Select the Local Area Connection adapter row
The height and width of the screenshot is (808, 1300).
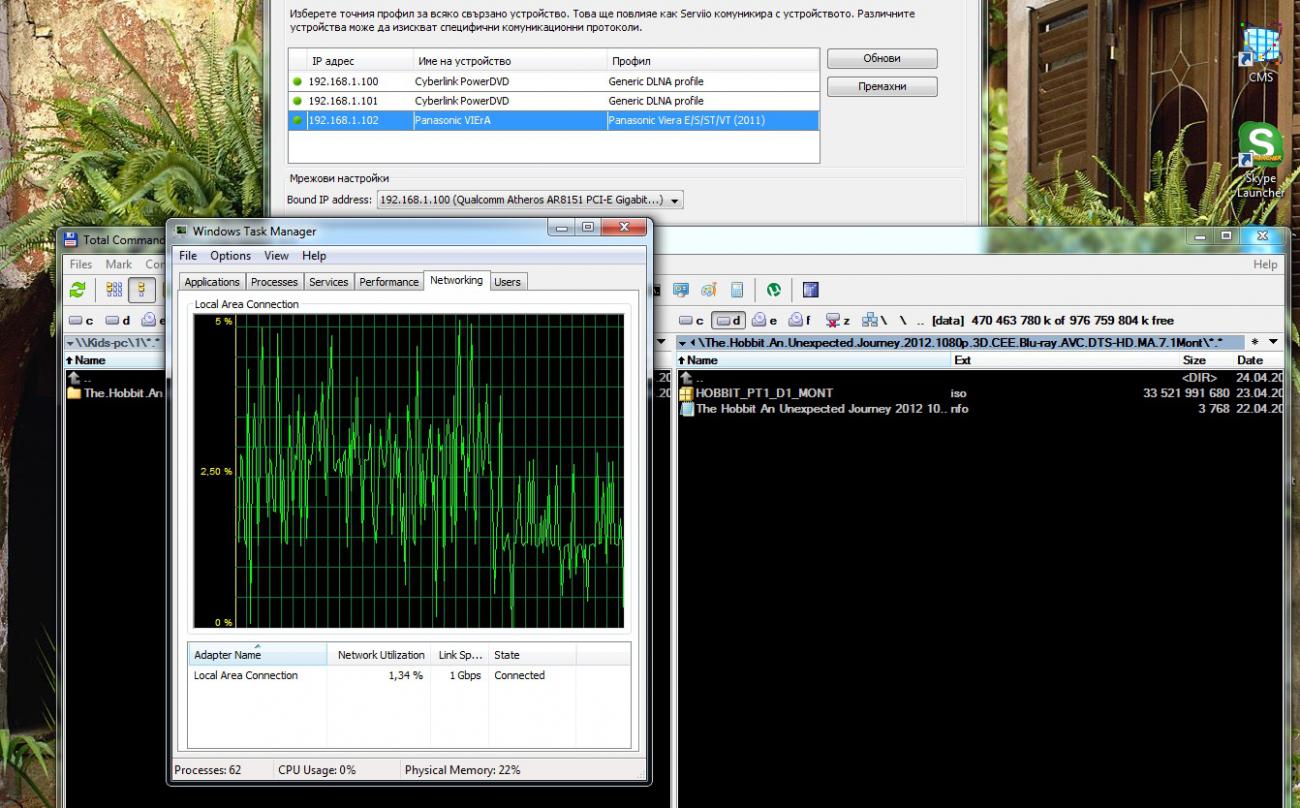pos(409,675)
